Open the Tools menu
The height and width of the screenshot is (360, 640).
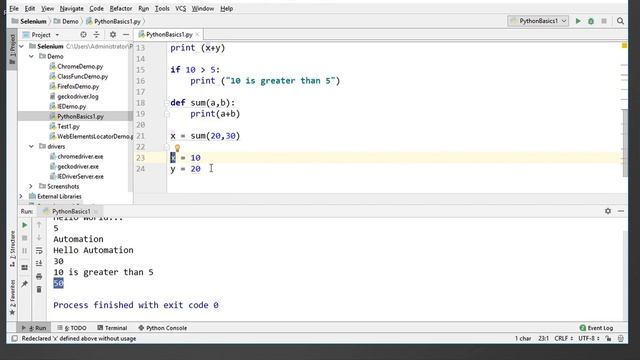click(162, 8)
